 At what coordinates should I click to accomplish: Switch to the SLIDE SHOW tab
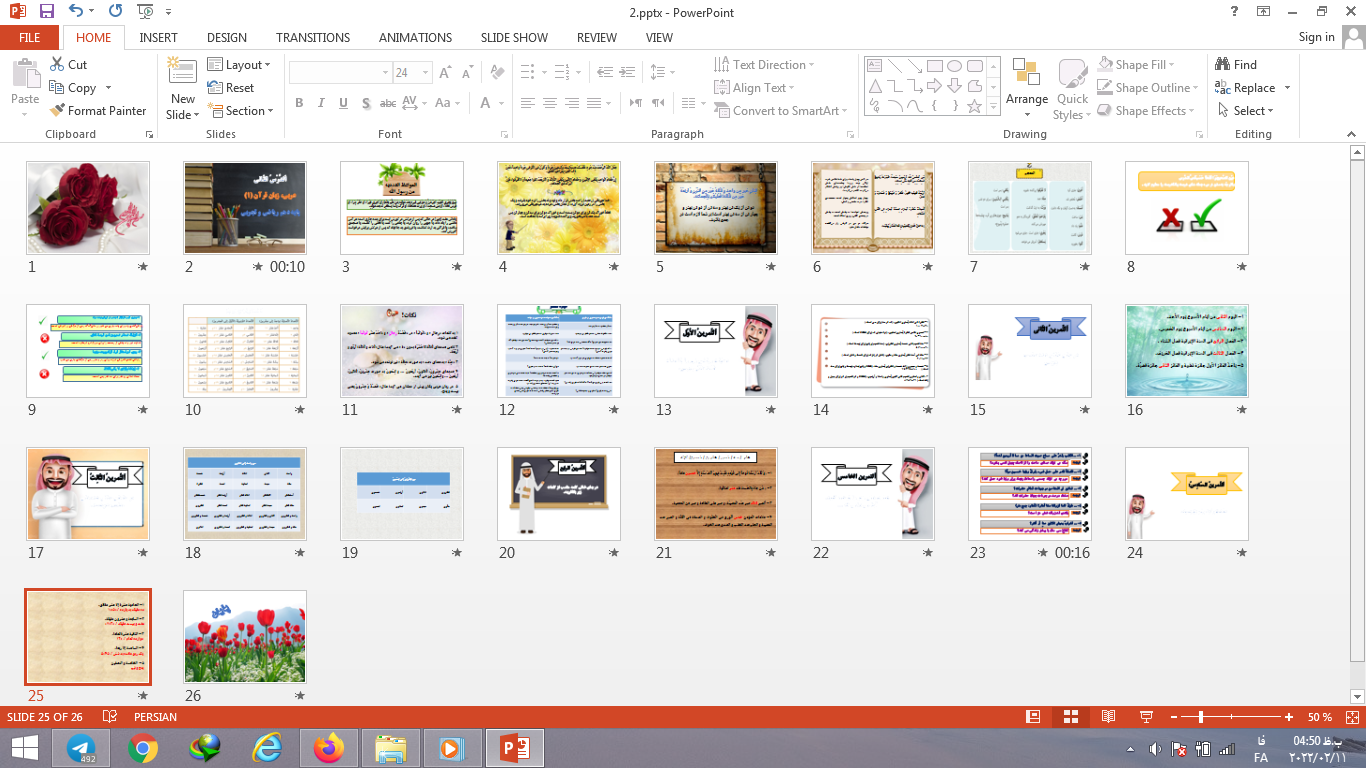[x=514, y=38]
